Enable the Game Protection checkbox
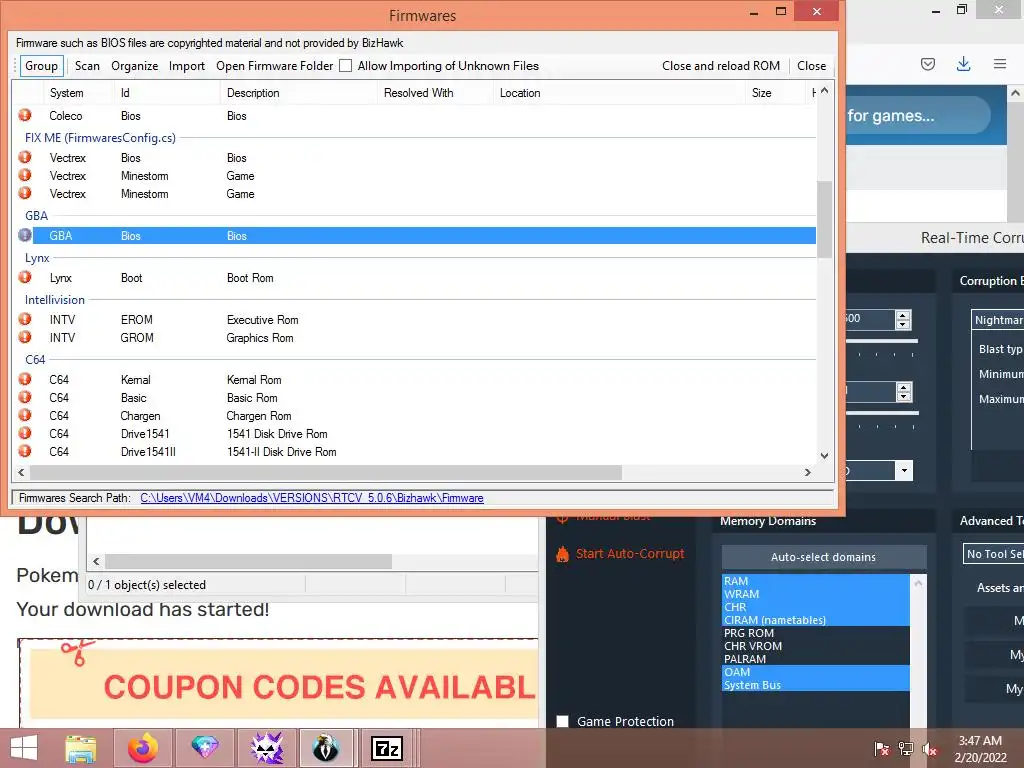This screenshot has width=1024, height=768. [562, 721]
